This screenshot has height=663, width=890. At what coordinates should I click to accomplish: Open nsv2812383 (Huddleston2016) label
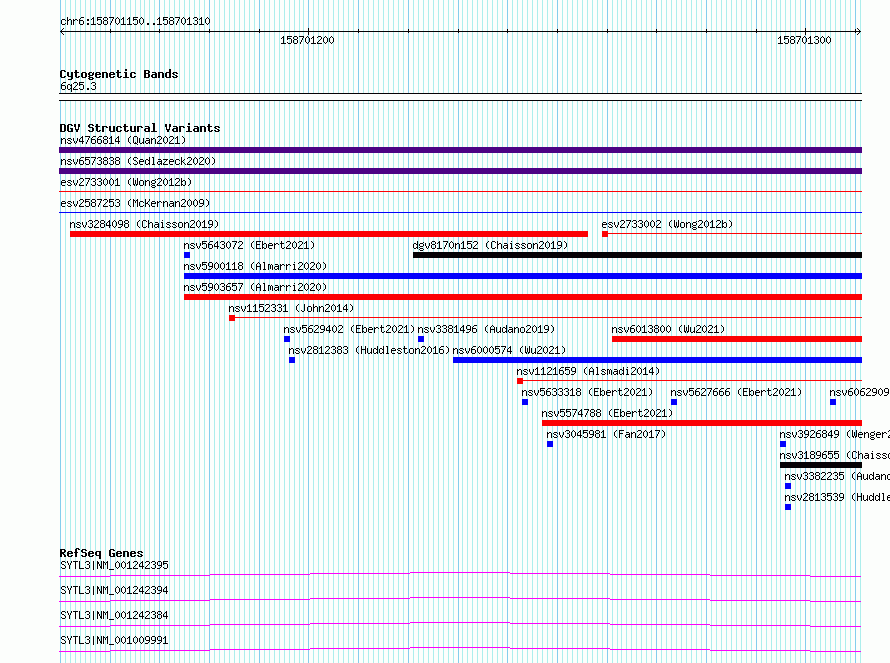[369, 350]
